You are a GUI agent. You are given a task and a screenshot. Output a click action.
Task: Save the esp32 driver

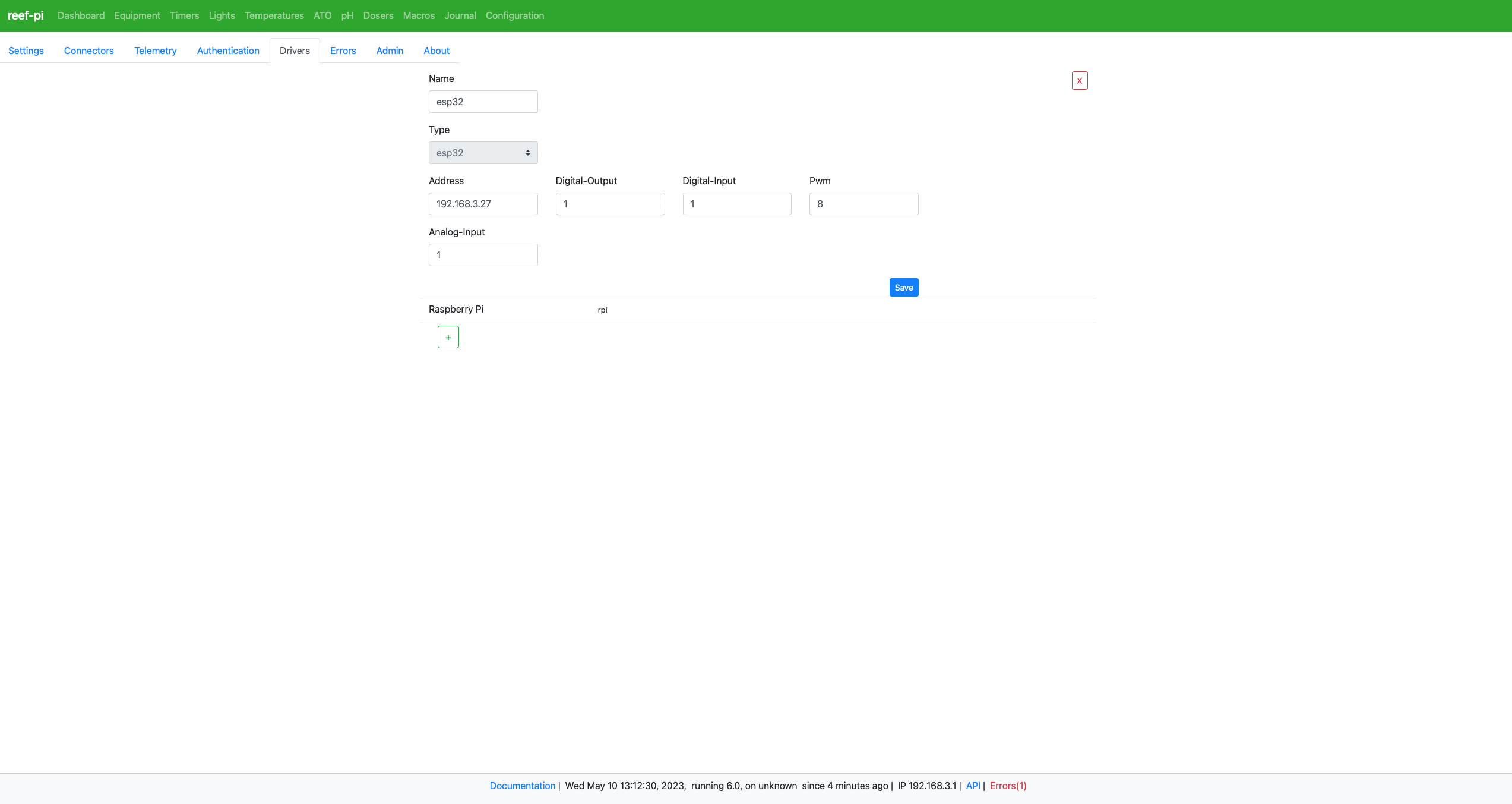point(904,288)
